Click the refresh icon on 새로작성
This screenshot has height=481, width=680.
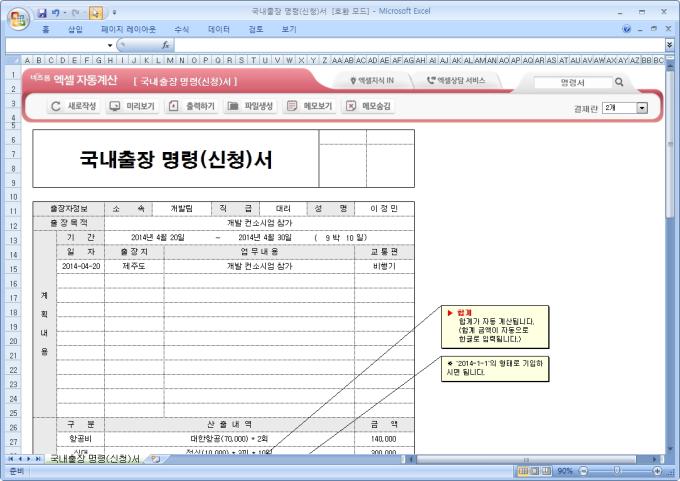[56, 106]
